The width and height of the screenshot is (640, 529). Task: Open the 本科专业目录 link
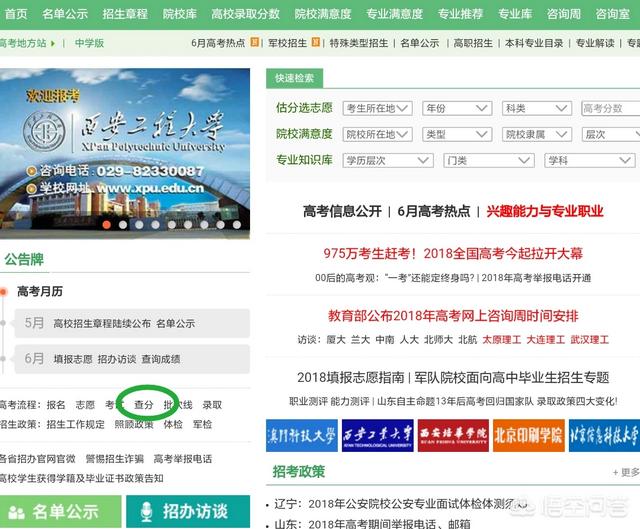click(x=534, y=43)
